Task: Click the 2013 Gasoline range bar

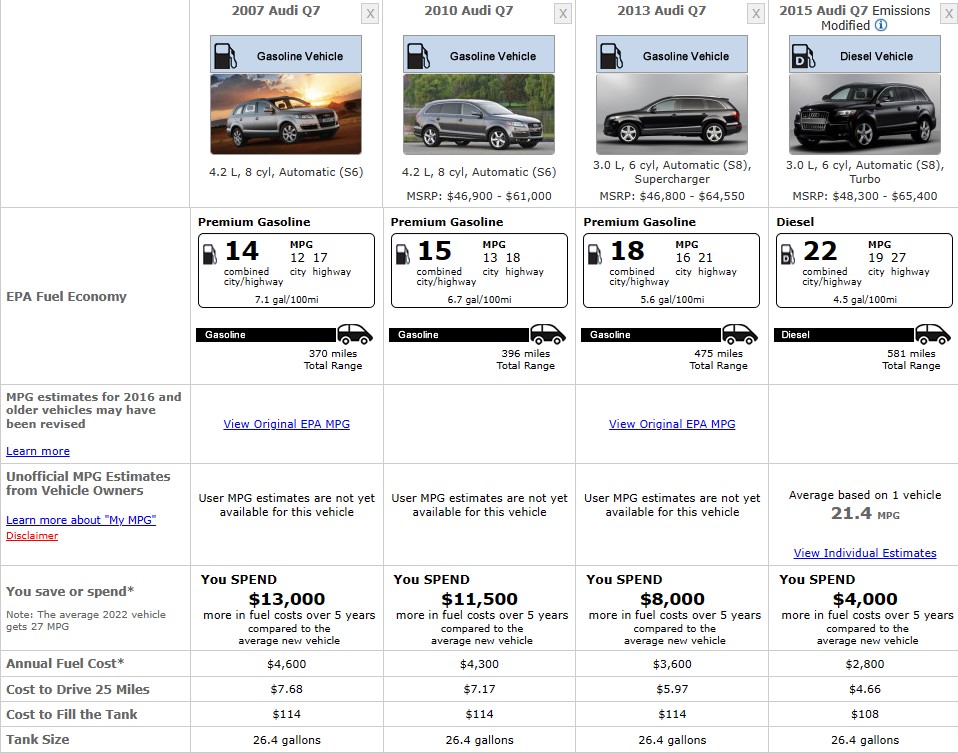Action: 651,335
